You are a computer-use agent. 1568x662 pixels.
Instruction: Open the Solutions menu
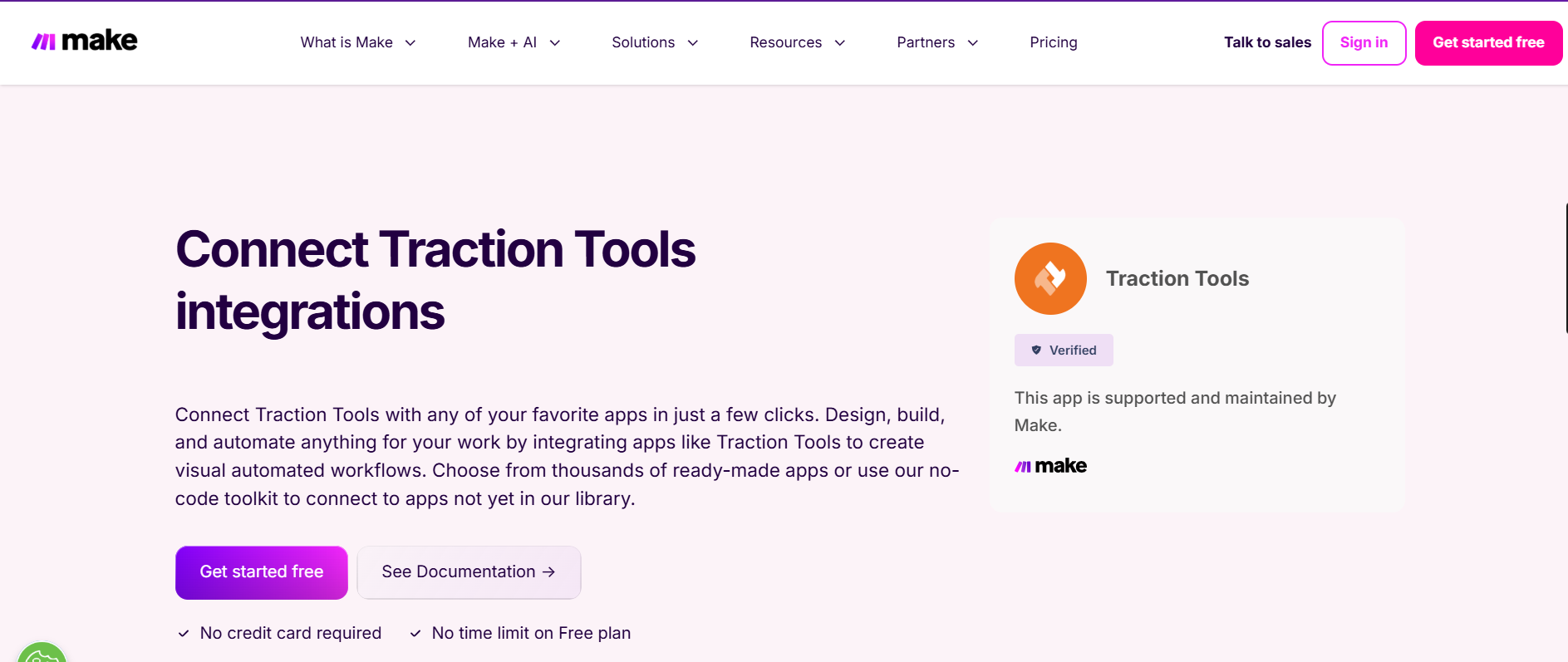[643, 42]
